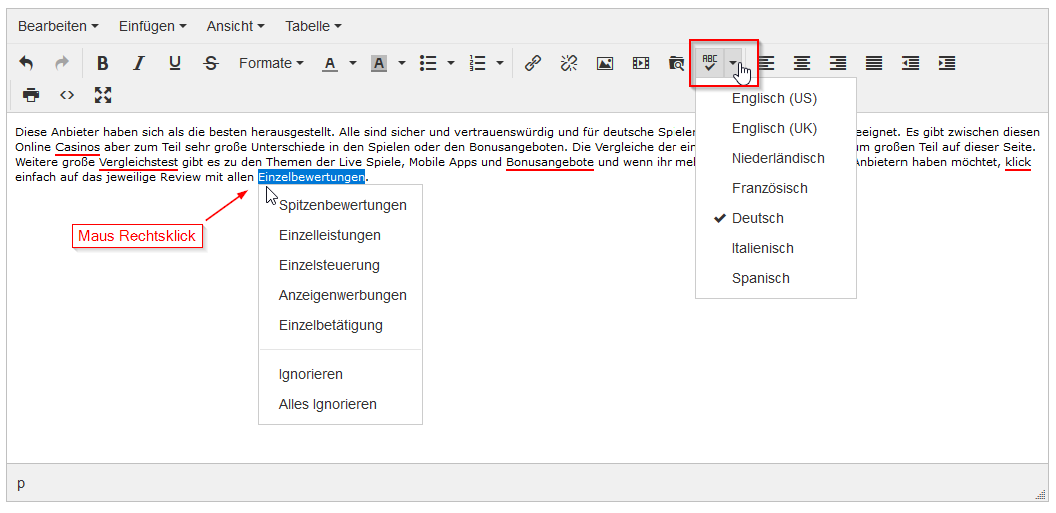
Task: Open the Einfügen menu
Action: point(153,26)
